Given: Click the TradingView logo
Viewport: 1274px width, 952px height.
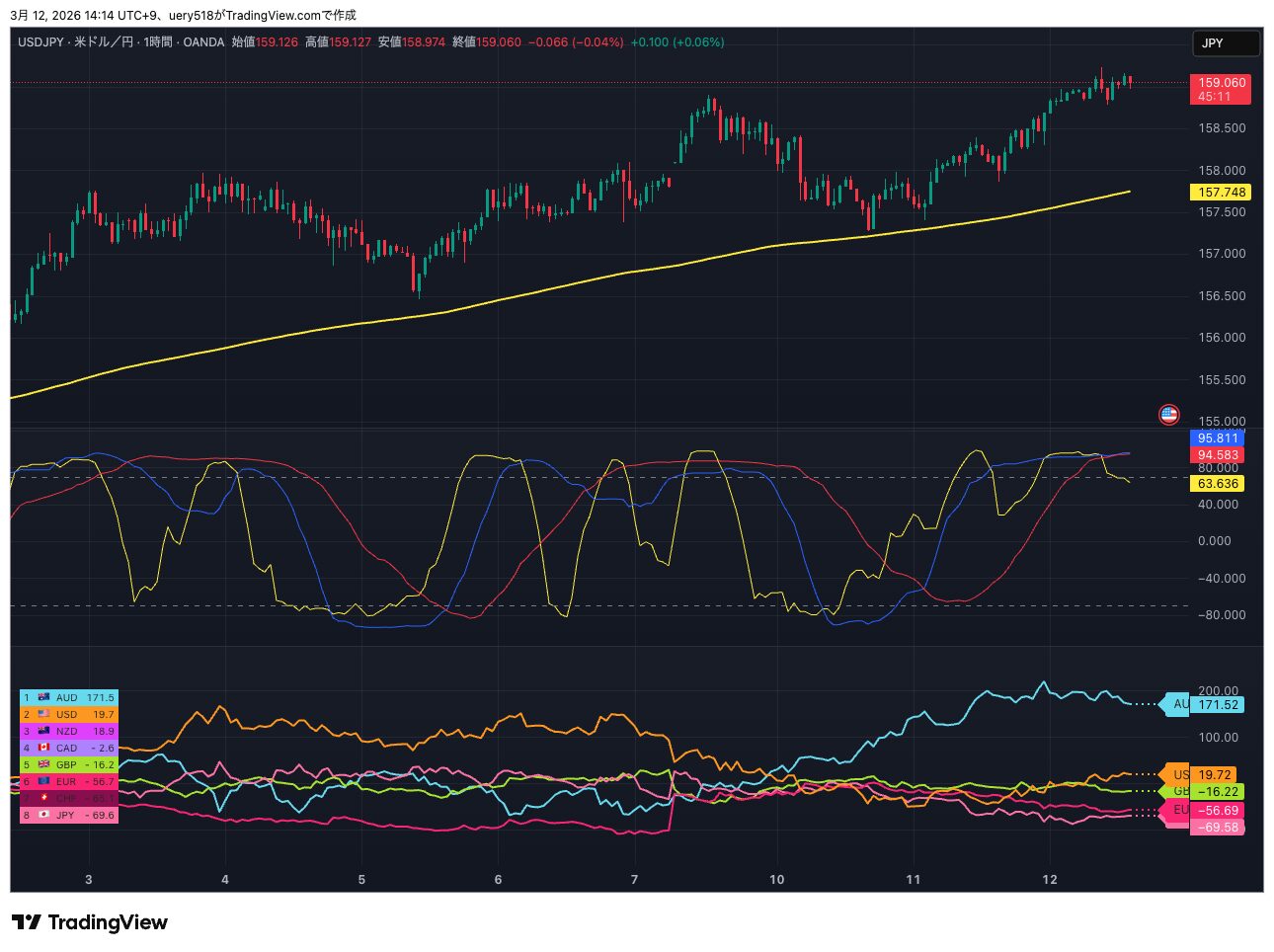Looking at the screenshot, I should coord(89,922).
